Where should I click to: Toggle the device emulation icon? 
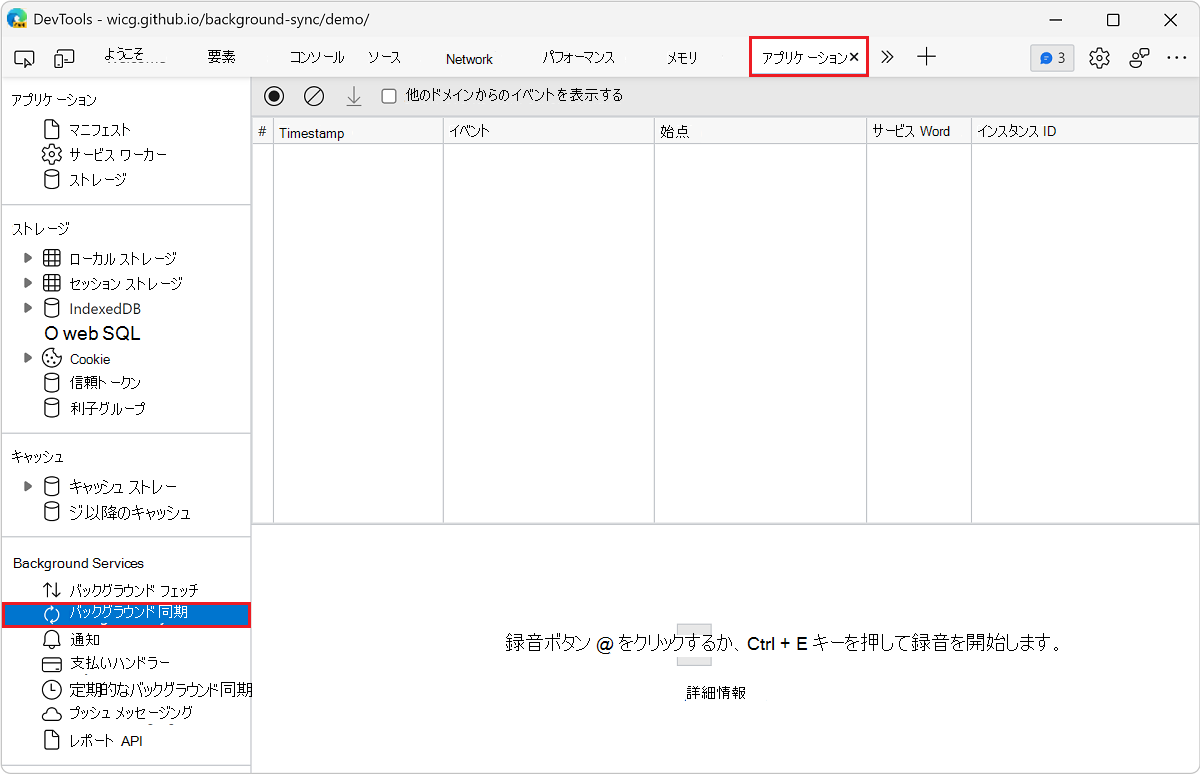pyautogui.click(x=64, y=58)
